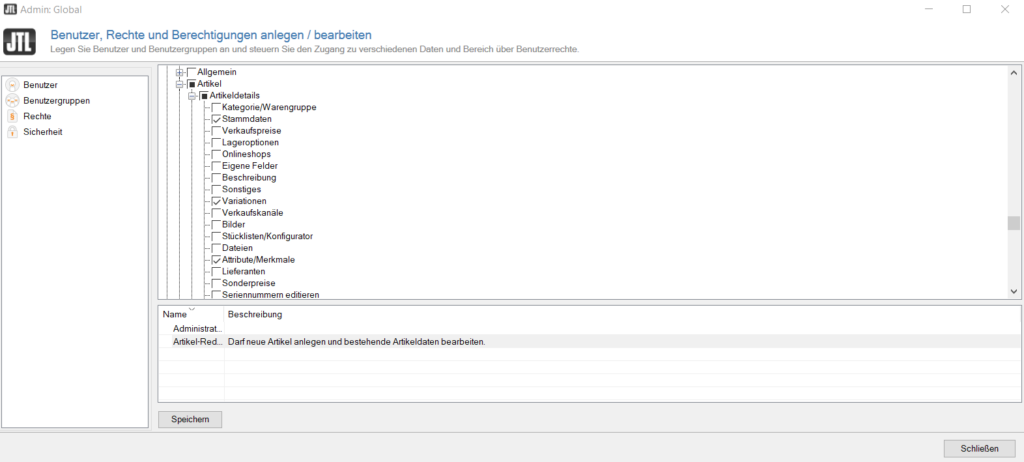Switch to the Sicherheit section

tap(44, 132)
